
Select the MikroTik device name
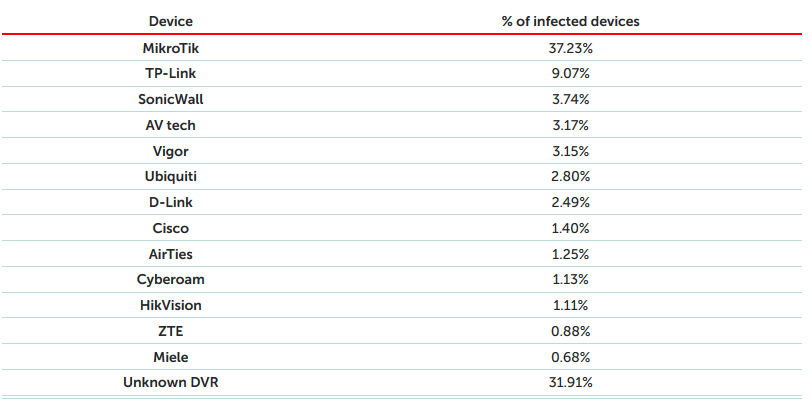(x=171, y=47)
